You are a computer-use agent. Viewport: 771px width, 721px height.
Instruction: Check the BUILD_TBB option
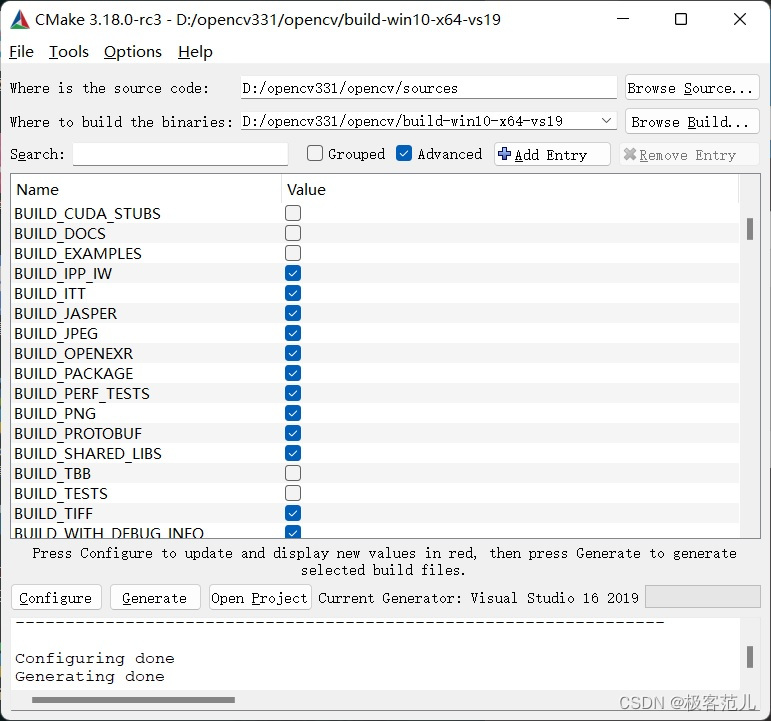[x=293, y=473]
